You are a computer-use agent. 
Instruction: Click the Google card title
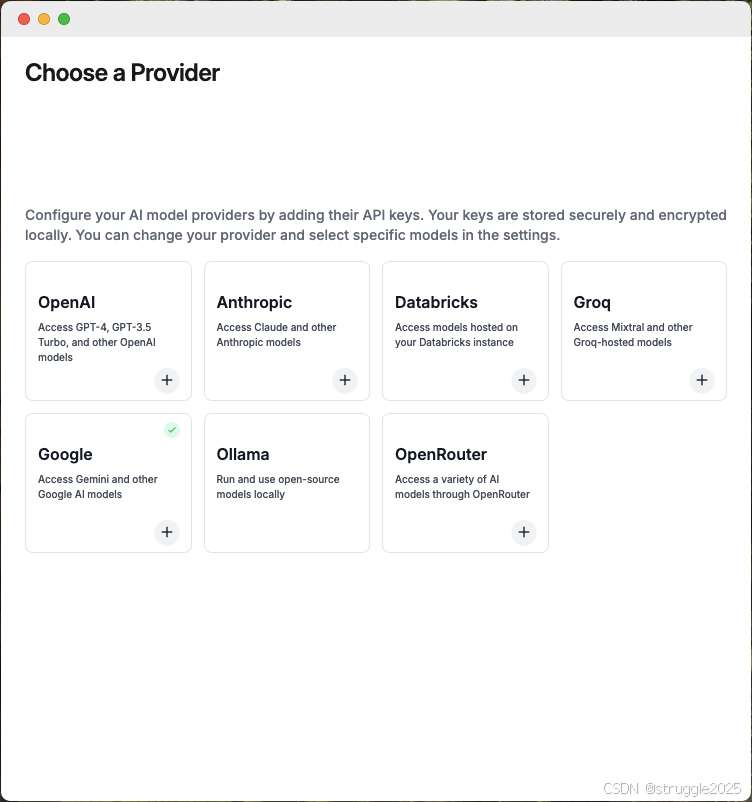tap(65, 454)
